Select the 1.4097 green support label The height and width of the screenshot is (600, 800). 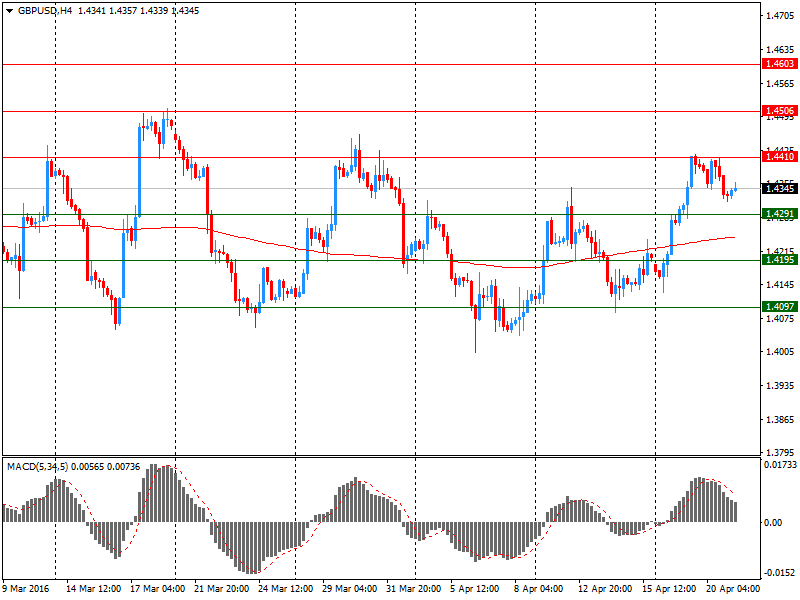pyautogui.click(x=780, y=307)
